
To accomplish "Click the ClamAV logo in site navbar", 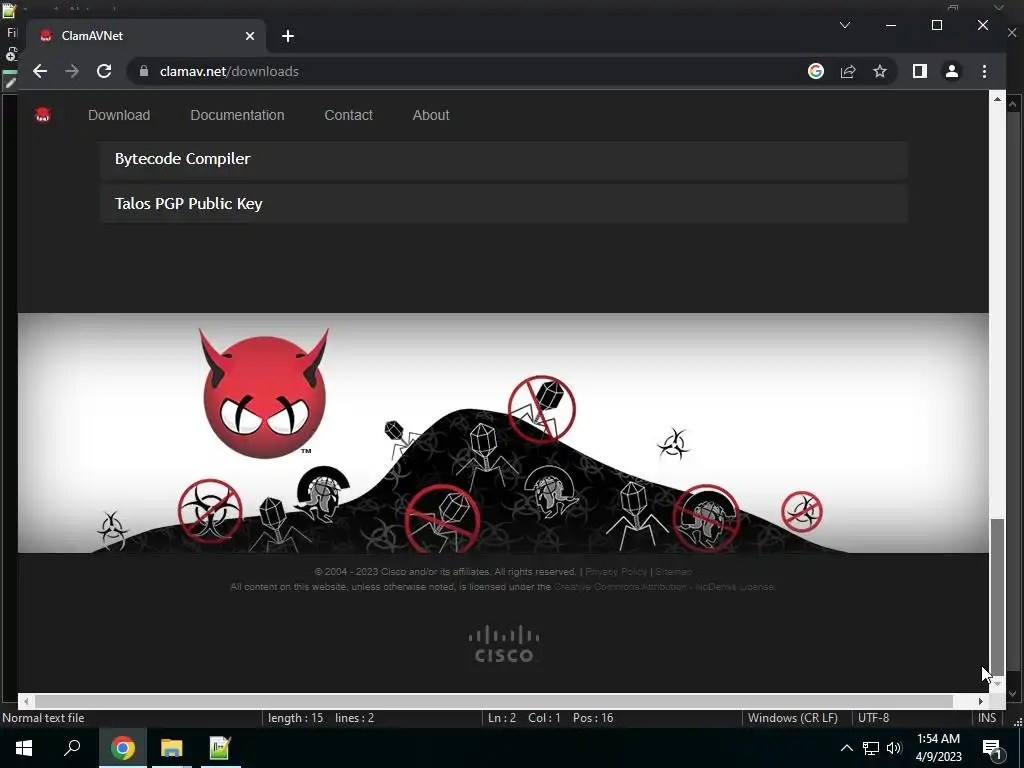I will 43,116.
